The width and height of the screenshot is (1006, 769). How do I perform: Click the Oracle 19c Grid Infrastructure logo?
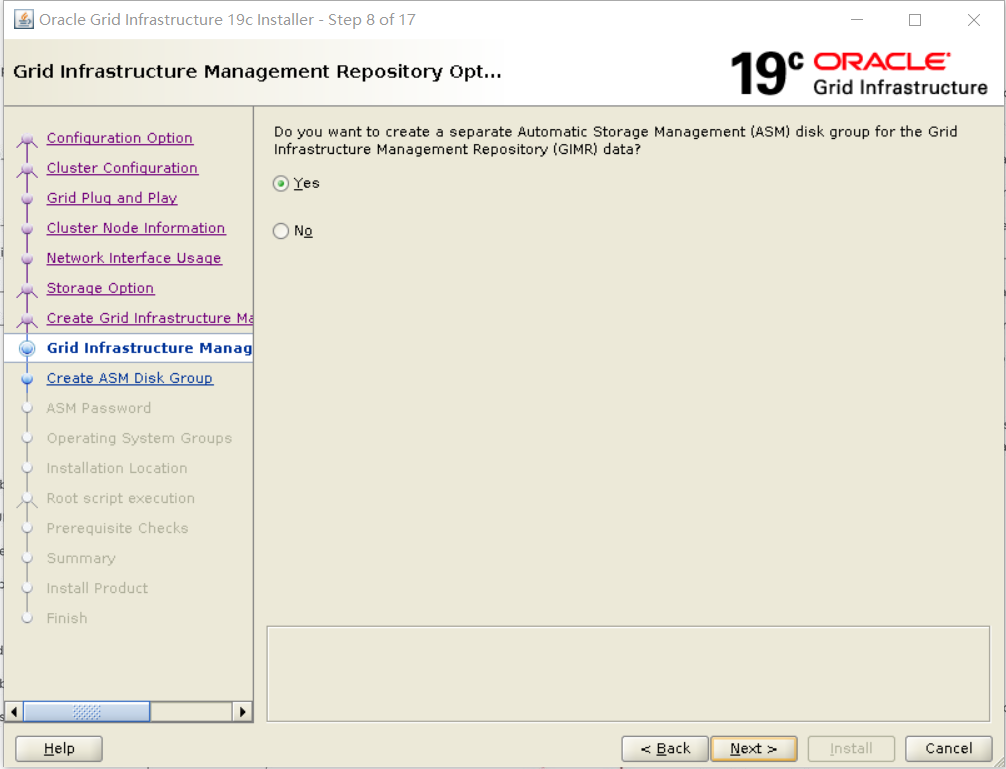pos(858,73)
